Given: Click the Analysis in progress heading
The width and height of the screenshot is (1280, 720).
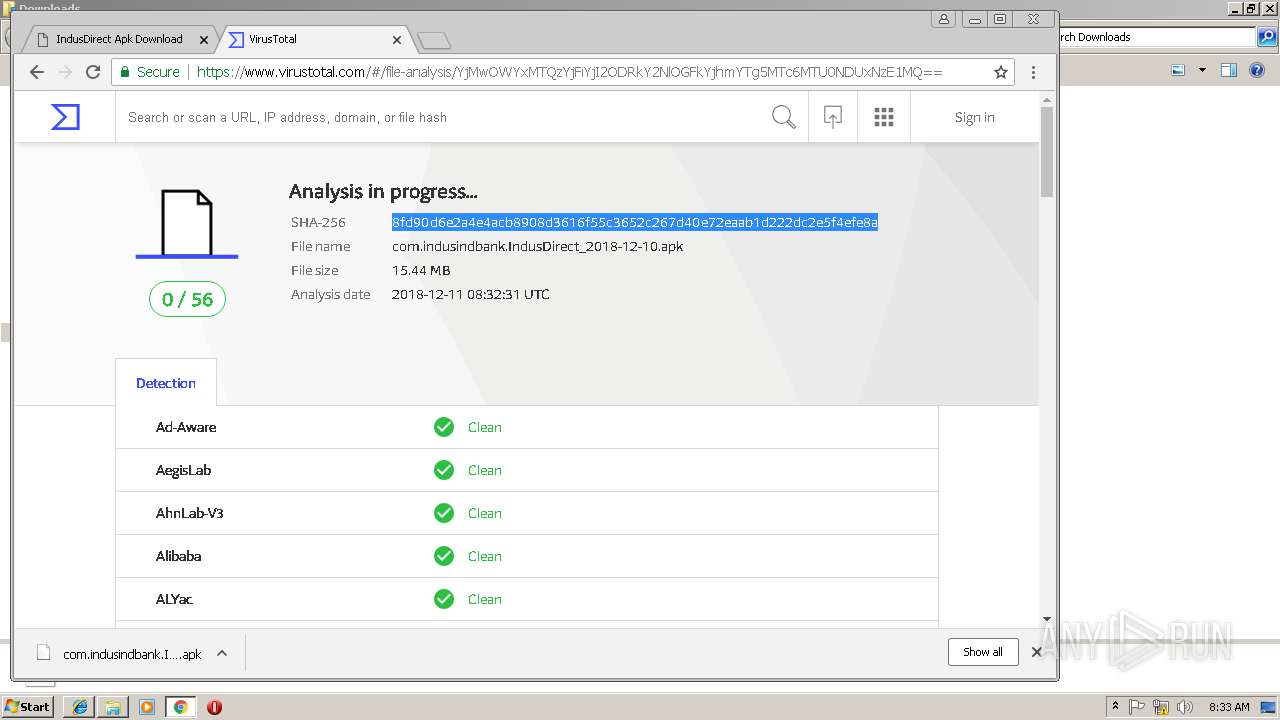Looking at the screenshot, I should point(383,192).
